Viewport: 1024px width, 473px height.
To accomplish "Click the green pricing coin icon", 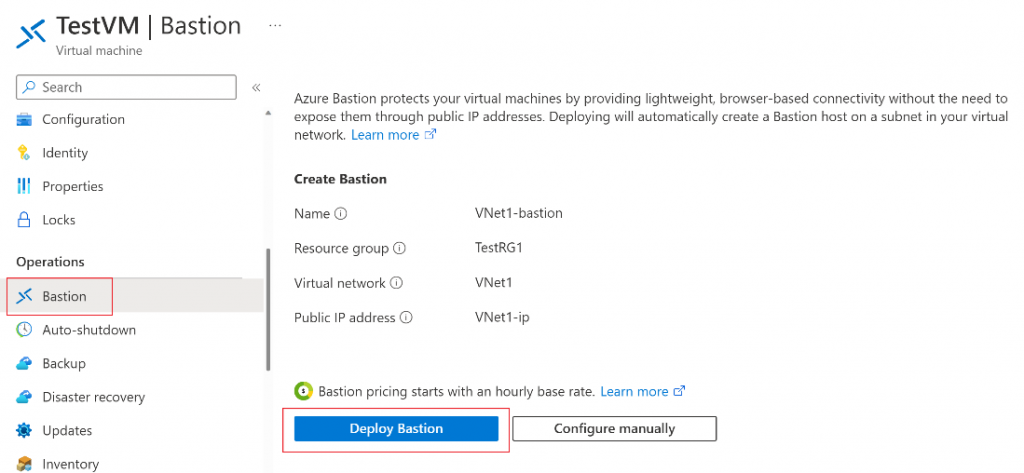I will point(304,391).
